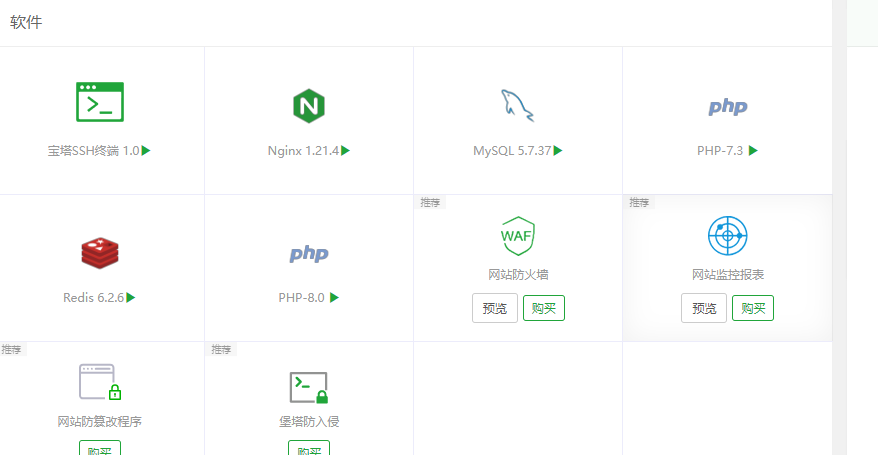Click the 网站防火墙 title text

[x=518, y=275]
